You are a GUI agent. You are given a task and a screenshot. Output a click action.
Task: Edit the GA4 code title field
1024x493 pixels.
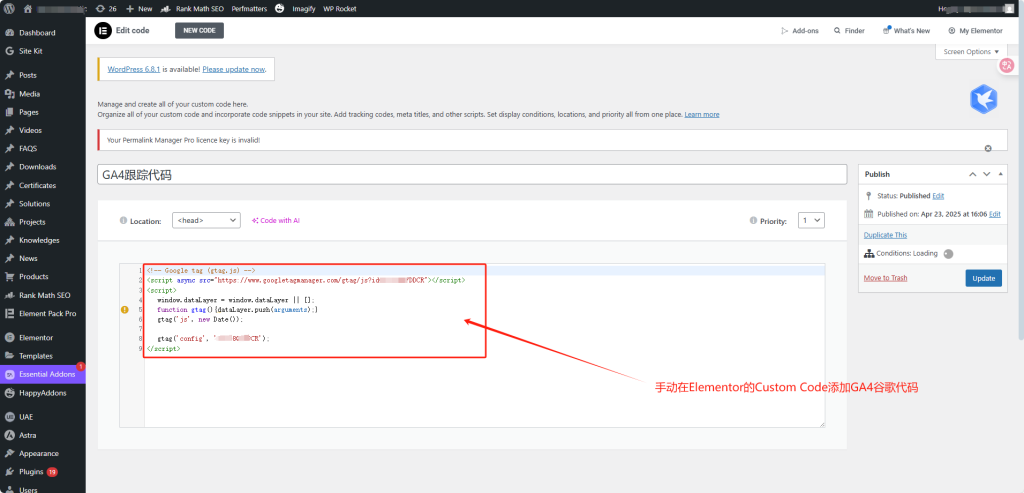click(x=472, y=175)
